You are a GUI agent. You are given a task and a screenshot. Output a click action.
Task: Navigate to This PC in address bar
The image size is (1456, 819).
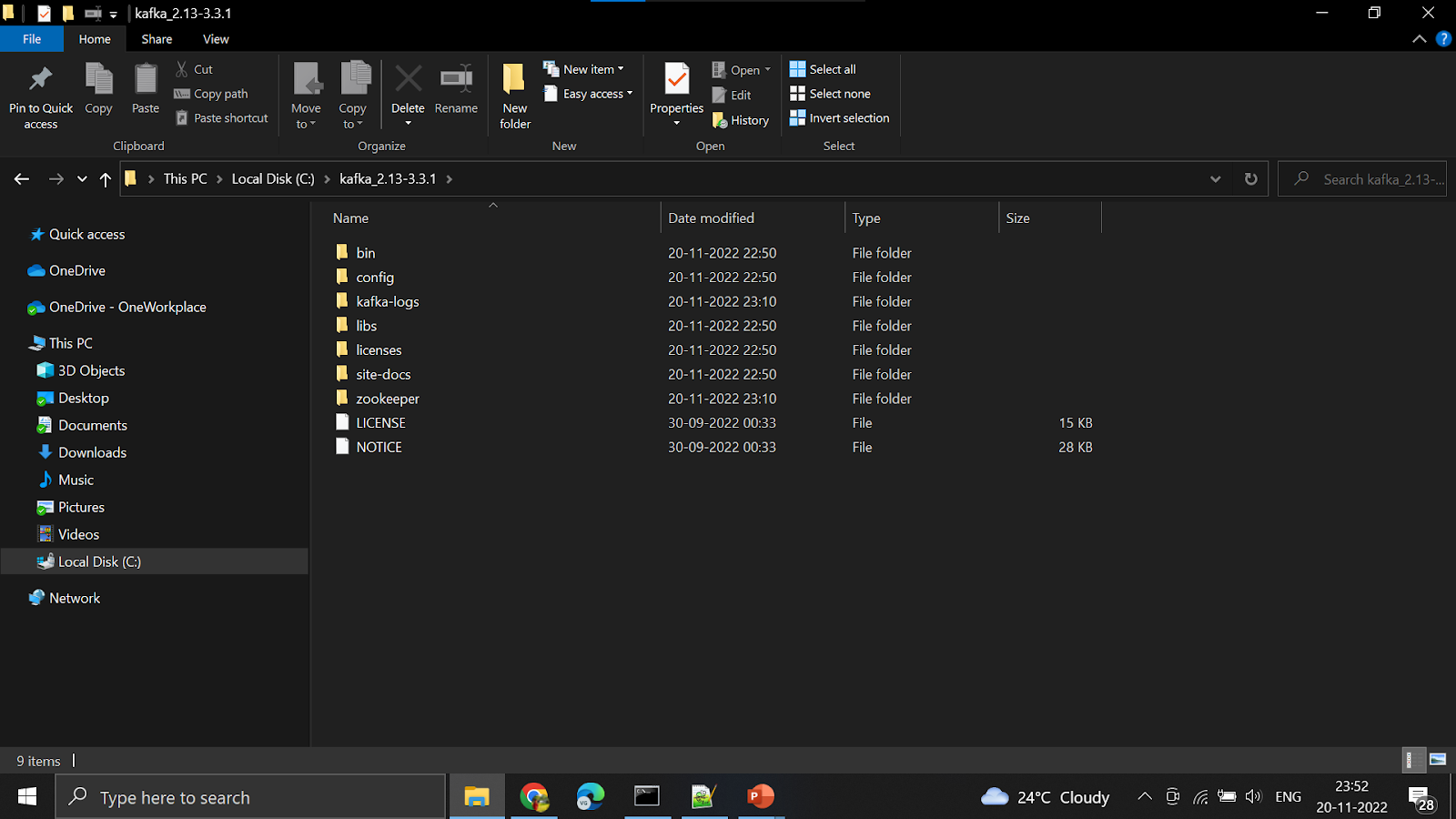186,179
